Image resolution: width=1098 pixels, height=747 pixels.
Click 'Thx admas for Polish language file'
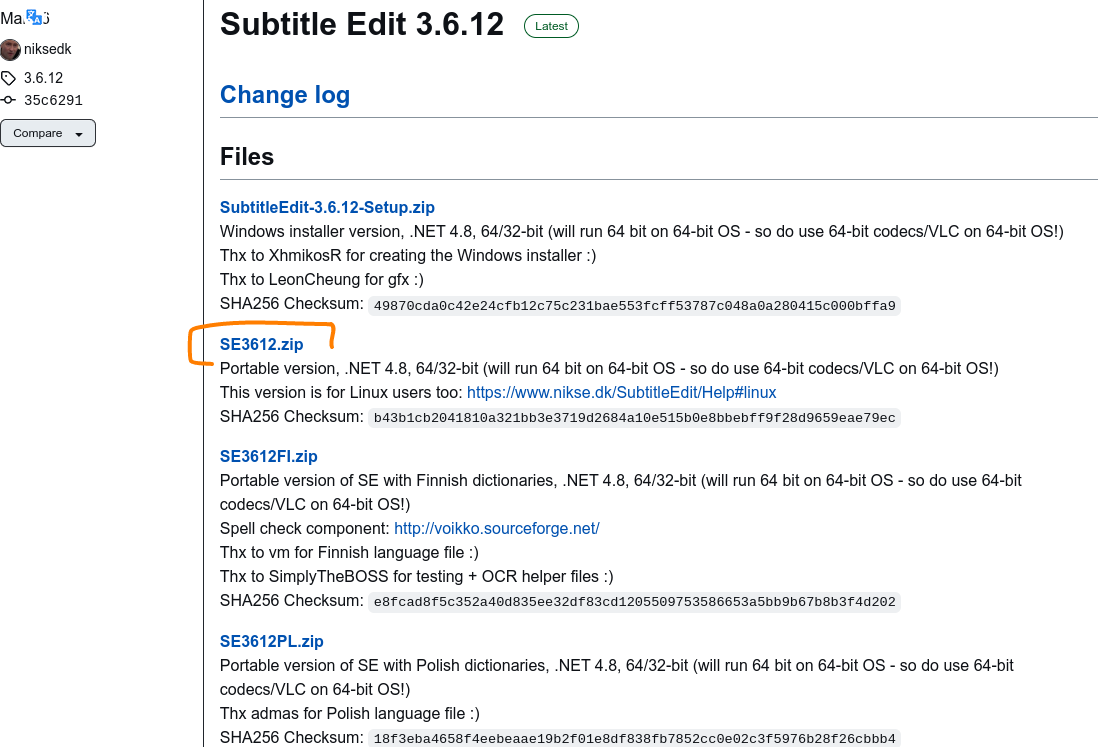[349, 713]
